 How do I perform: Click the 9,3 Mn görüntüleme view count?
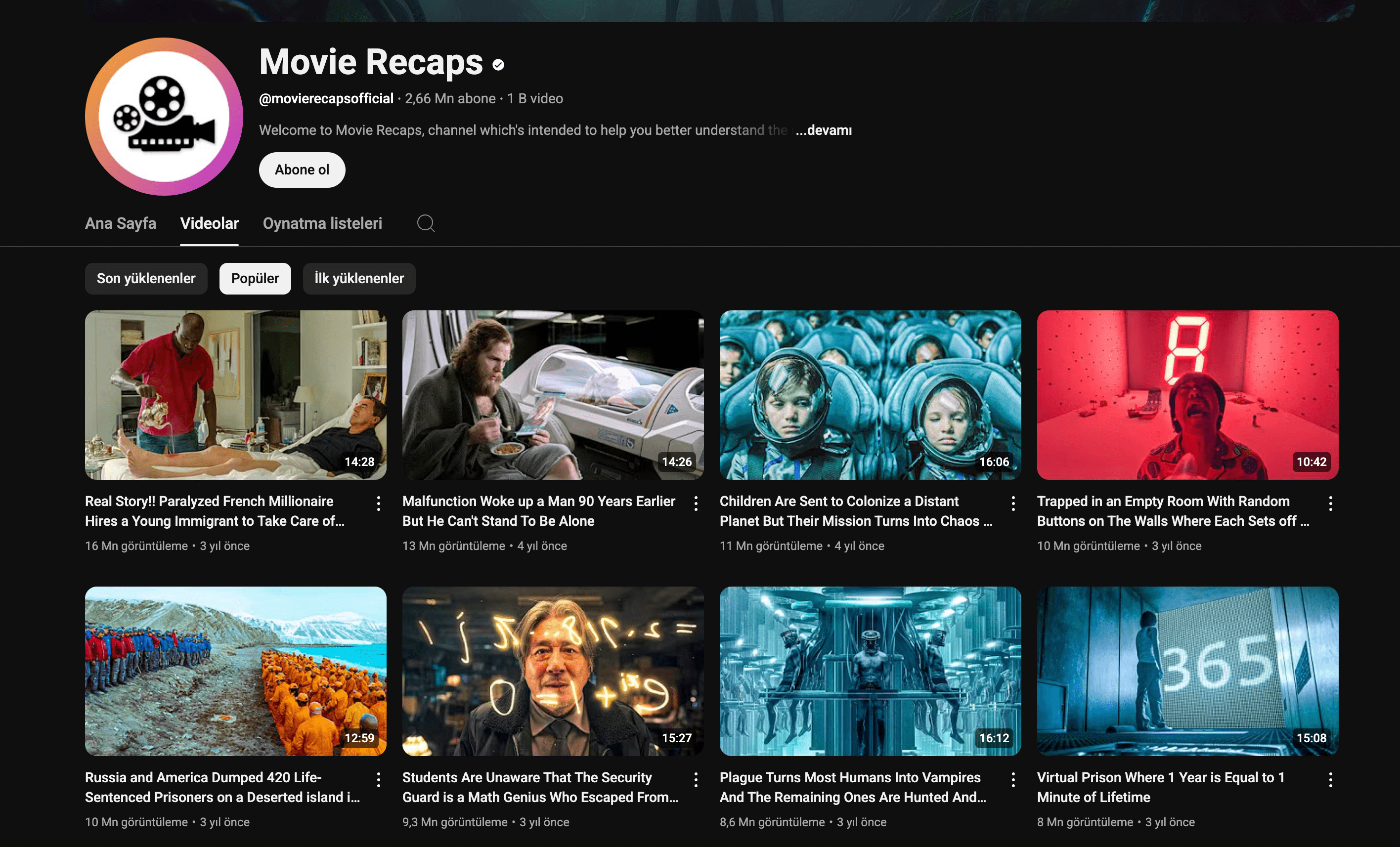(x=454, y=822)
